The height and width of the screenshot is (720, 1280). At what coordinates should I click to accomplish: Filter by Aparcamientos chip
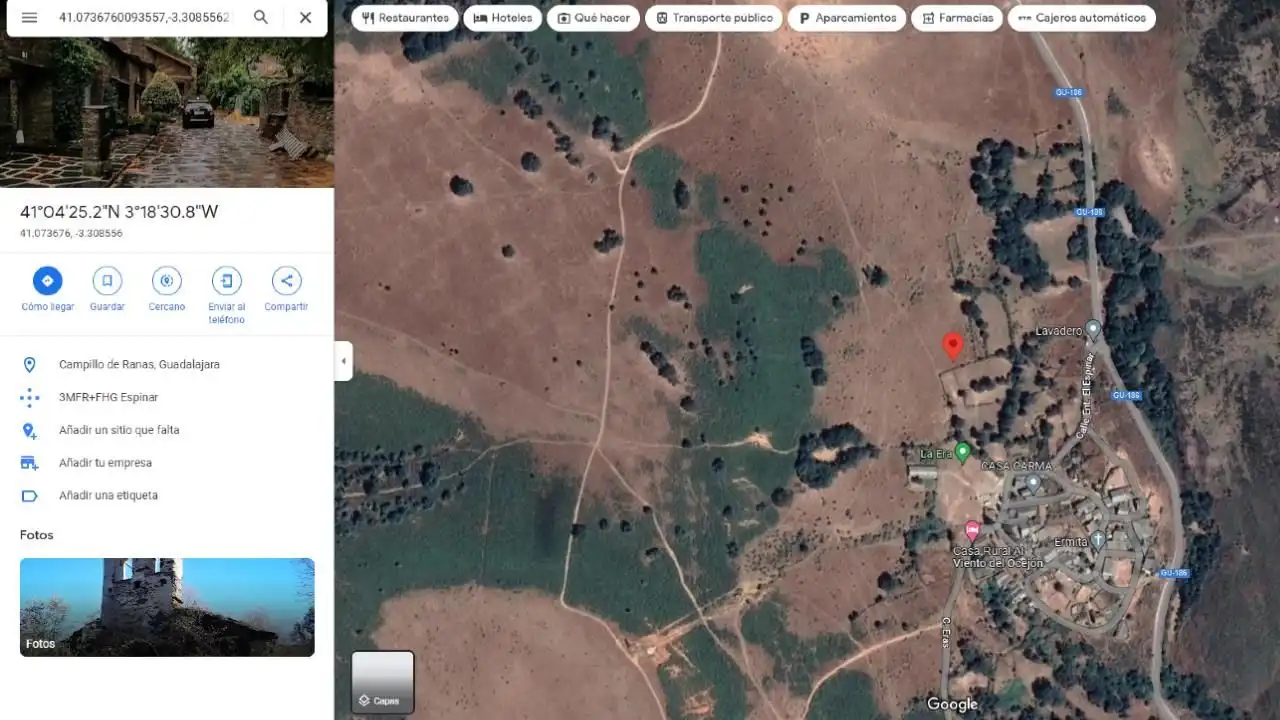tap(847, 18)
